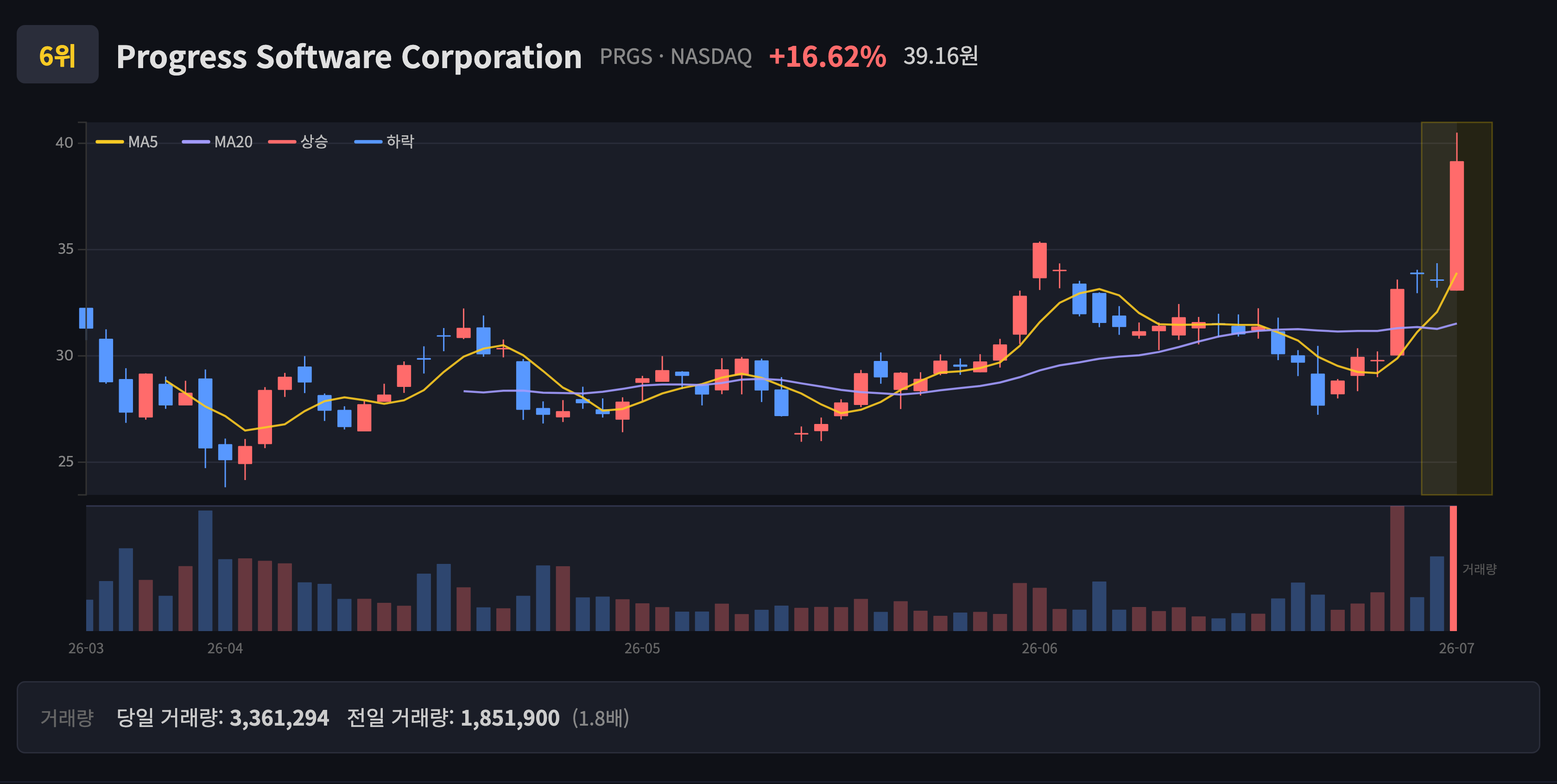Click the 39.16원 price text
1557x784 pixels.
[940, 56]
